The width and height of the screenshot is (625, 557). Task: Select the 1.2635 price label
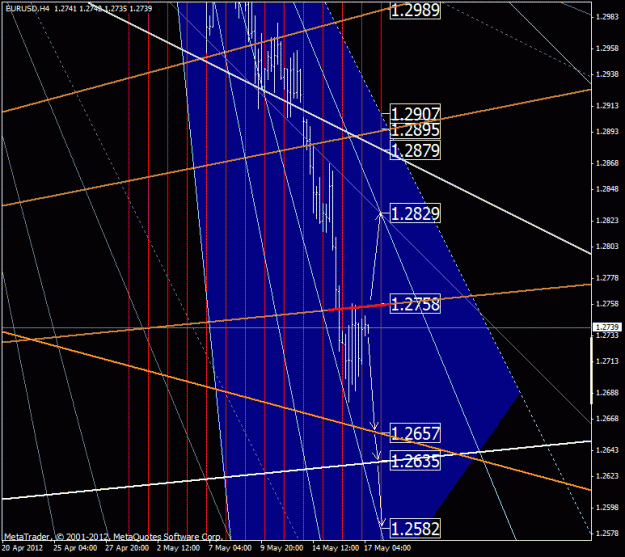[415, 461]
